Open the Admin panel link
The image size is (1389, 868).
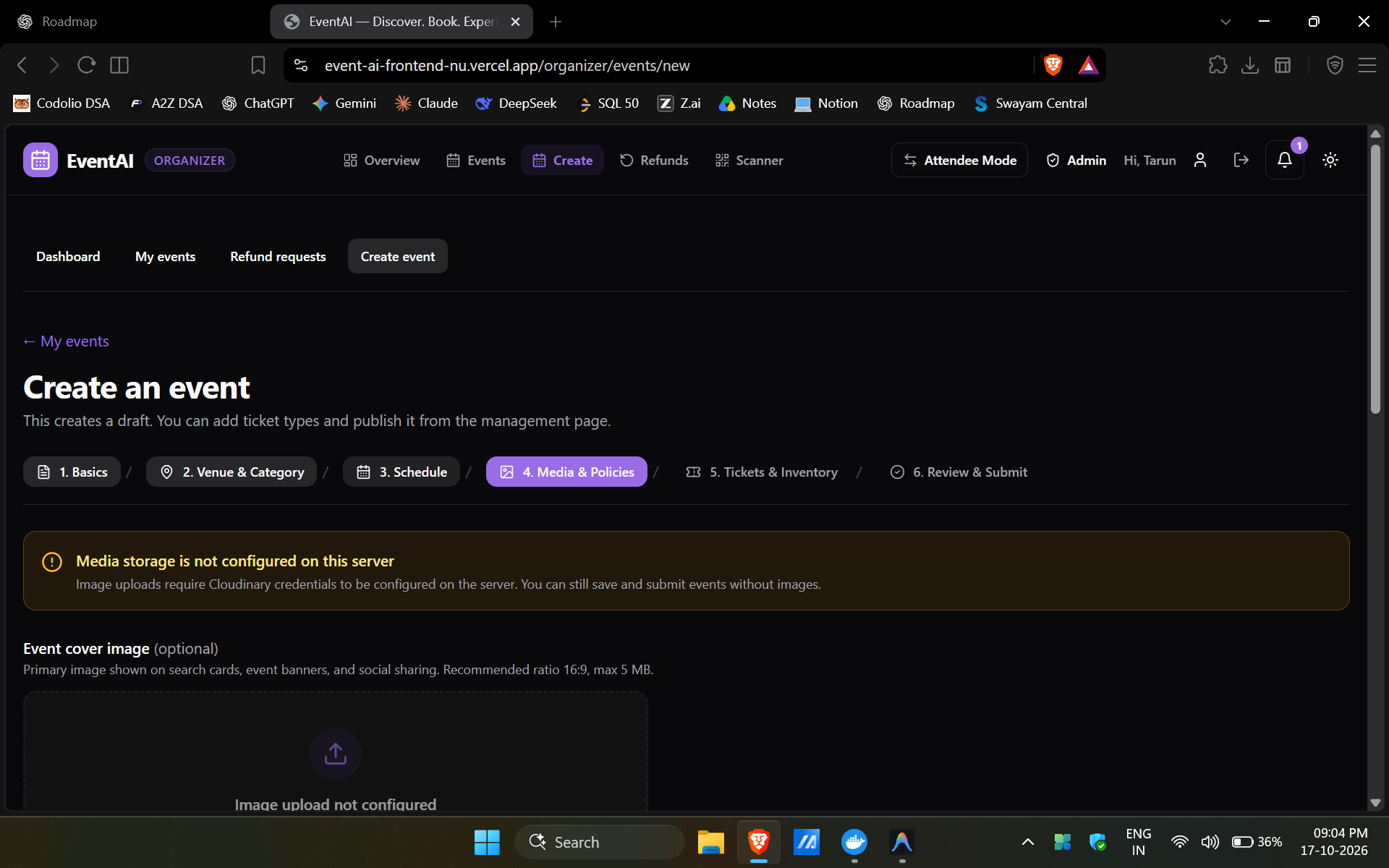point(1076,160)
